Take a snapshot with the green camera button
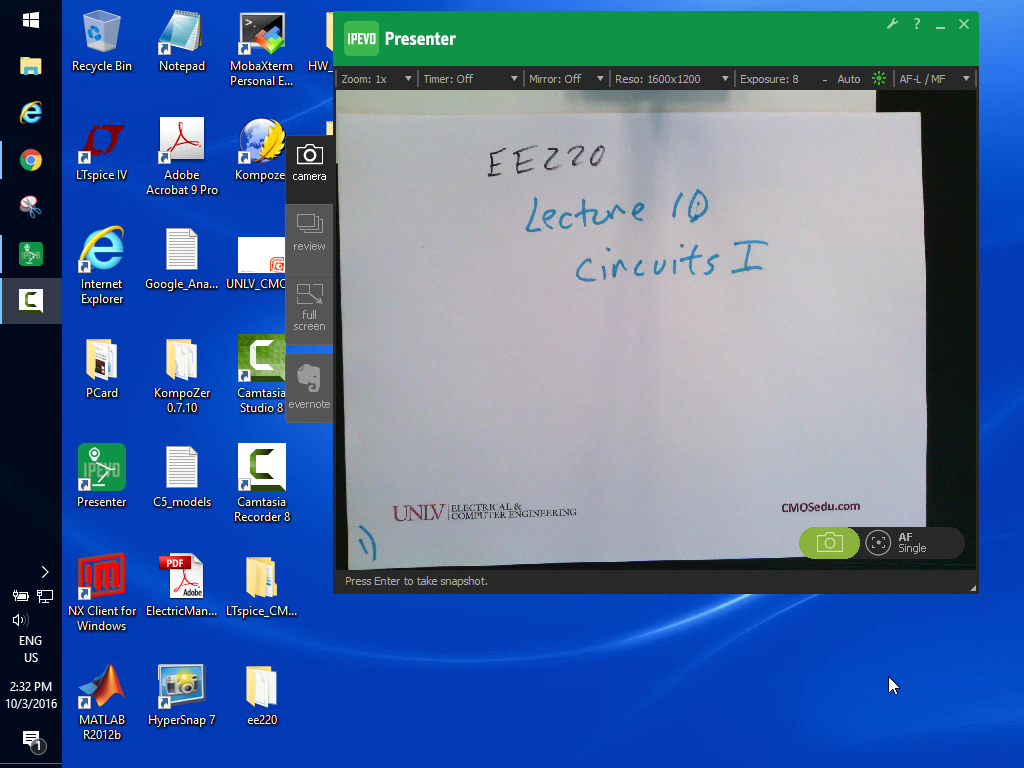Screen dimensions: 1024x768 pyautogui.click(x=829, y=543)
